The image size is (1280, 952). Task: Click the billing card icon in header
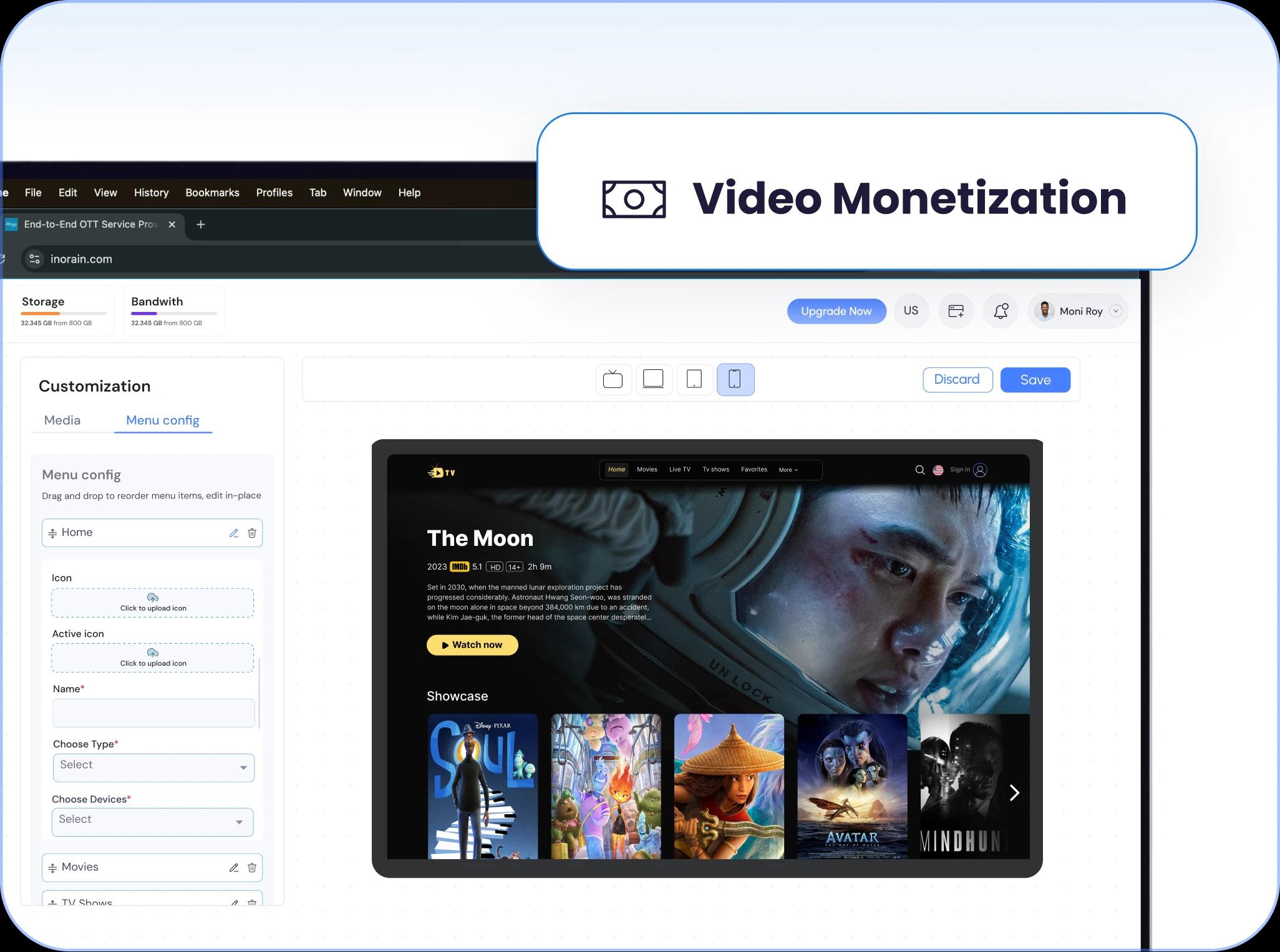coord(956,311)
